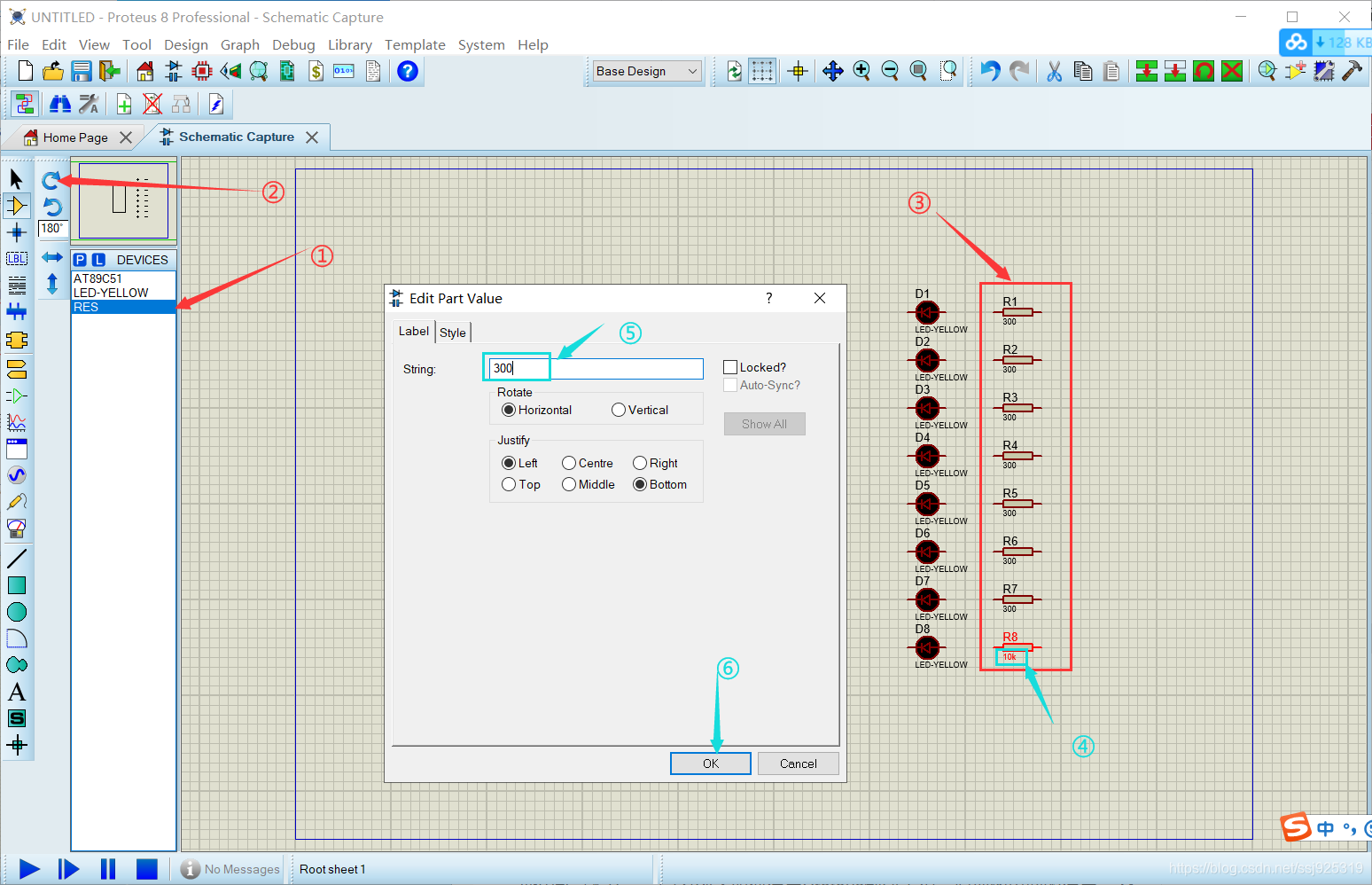Open the Design menu
This screenshot has height=885, width=1372.
click(186, 44)
